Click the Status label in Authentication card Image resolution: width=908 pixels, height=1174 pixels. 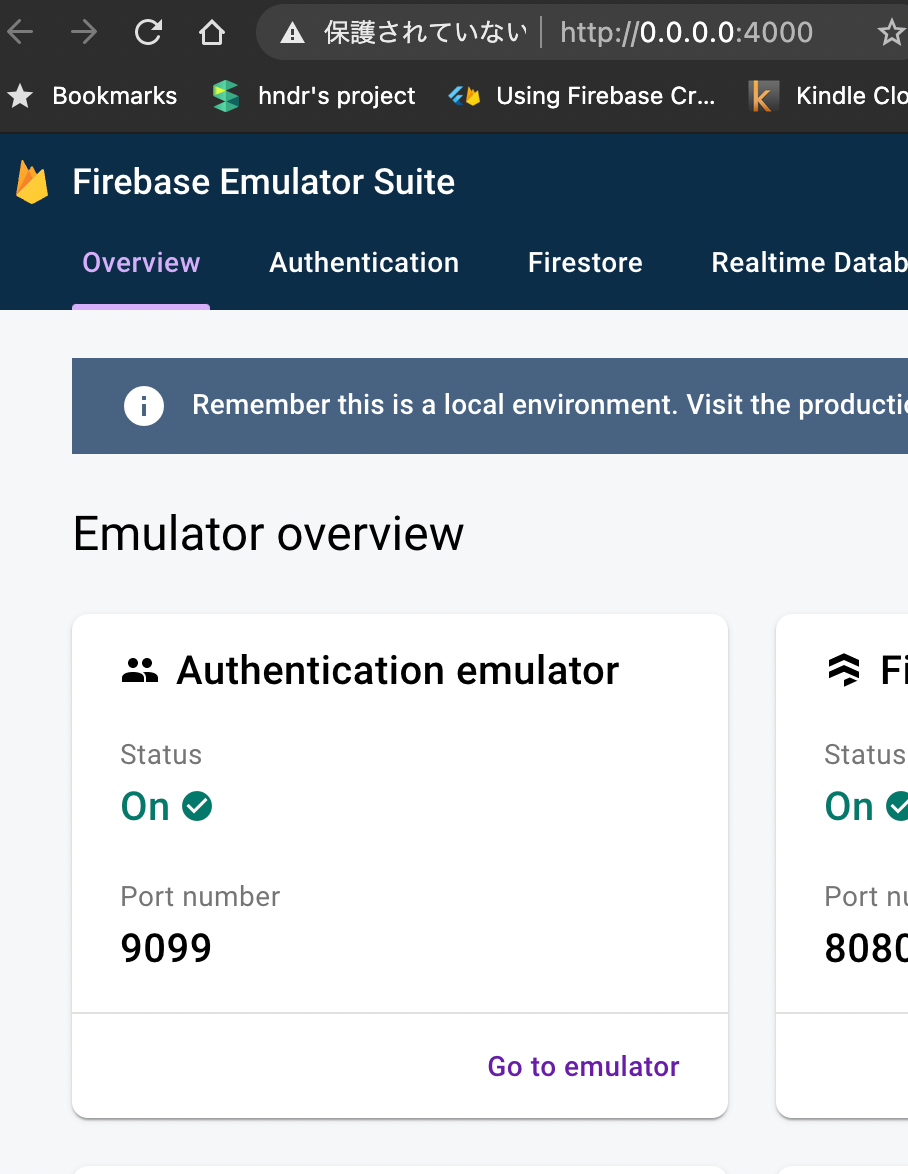(x=161, y=754)
